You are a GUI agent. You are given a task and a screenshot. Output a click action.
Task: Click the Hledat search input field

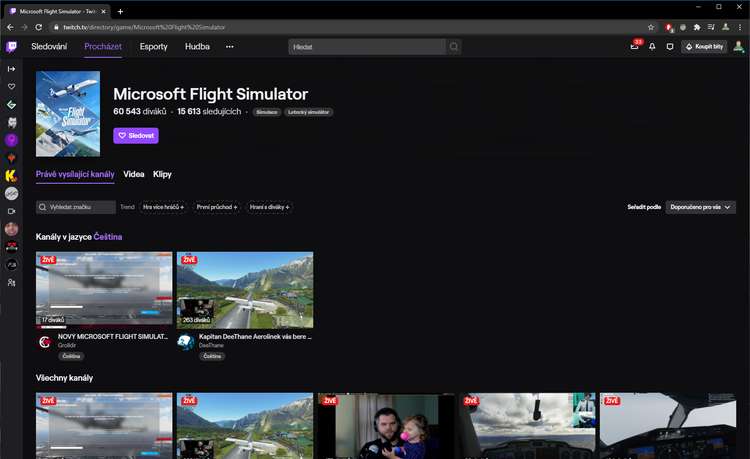pos(367,46)
